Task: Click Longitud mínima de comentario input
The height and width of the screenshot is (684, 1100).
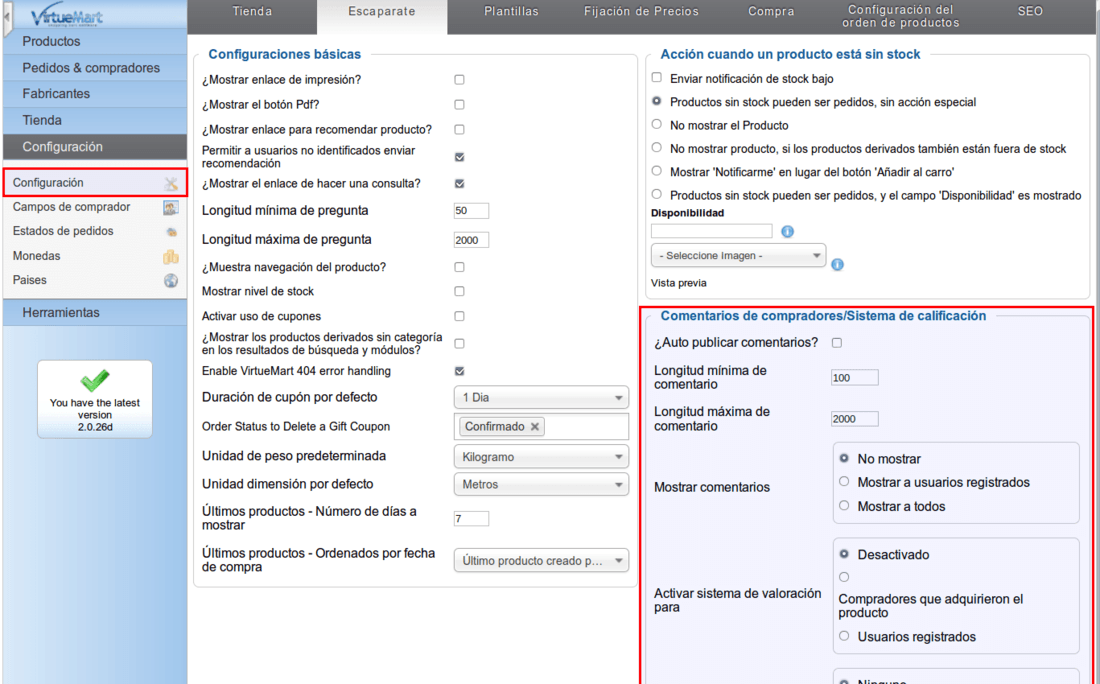Action: coord(854,377)
